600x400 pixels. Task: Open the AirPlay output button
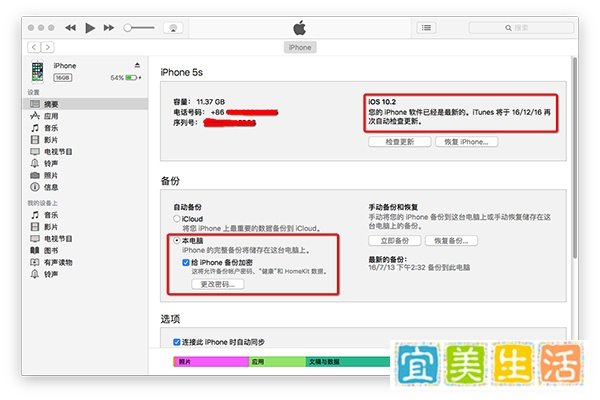click(173, 28)
